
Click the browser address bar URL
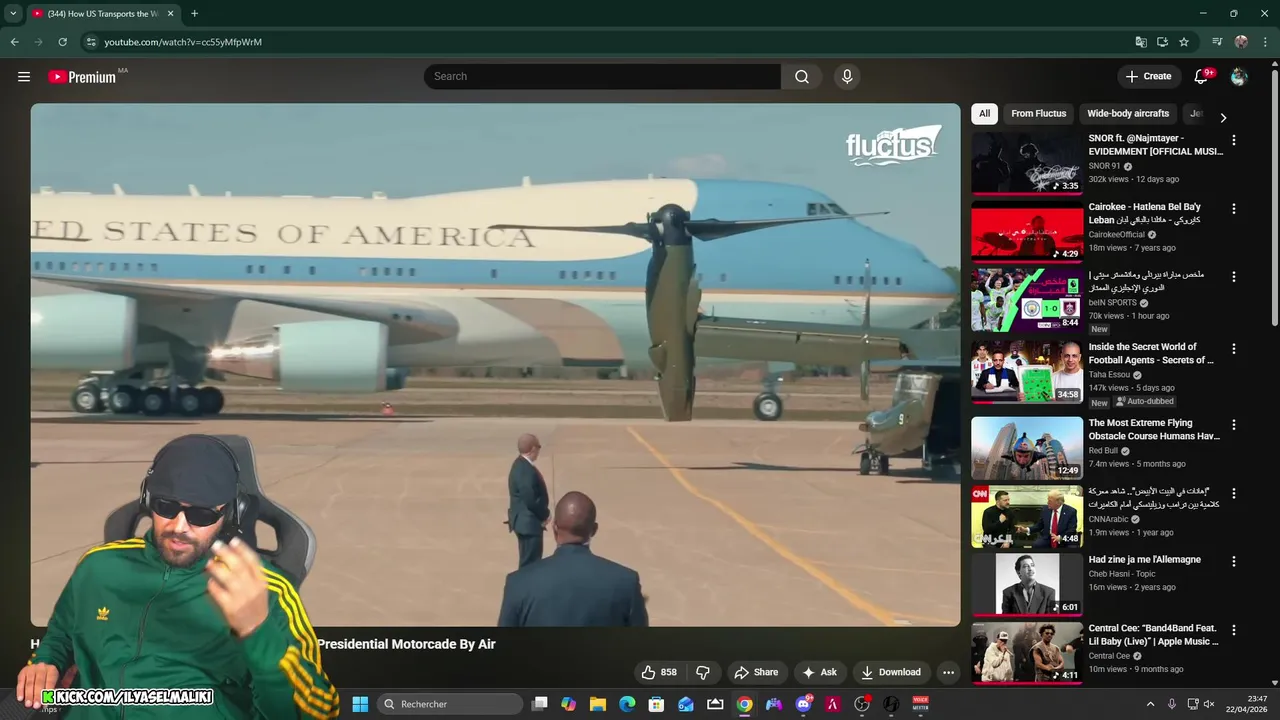[x=183, y=42]
